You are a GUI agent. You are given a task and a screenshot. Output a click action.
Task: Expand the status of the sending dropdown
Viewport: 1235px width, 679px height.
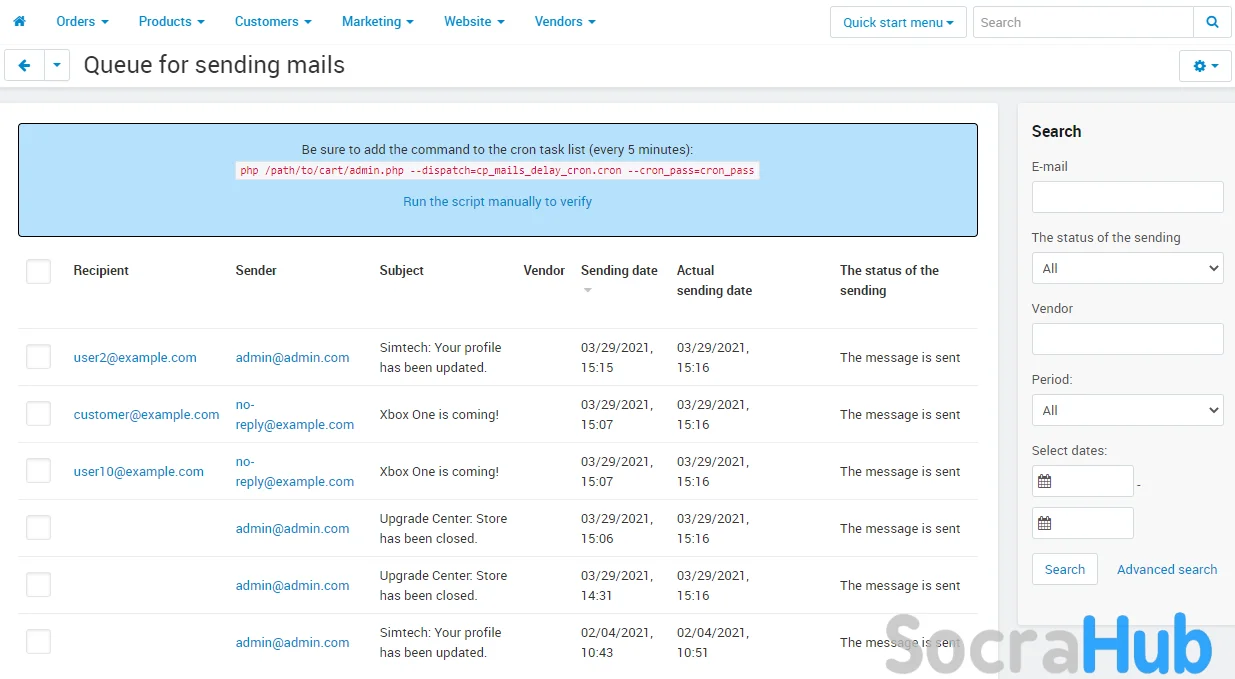coord(1127,268)
